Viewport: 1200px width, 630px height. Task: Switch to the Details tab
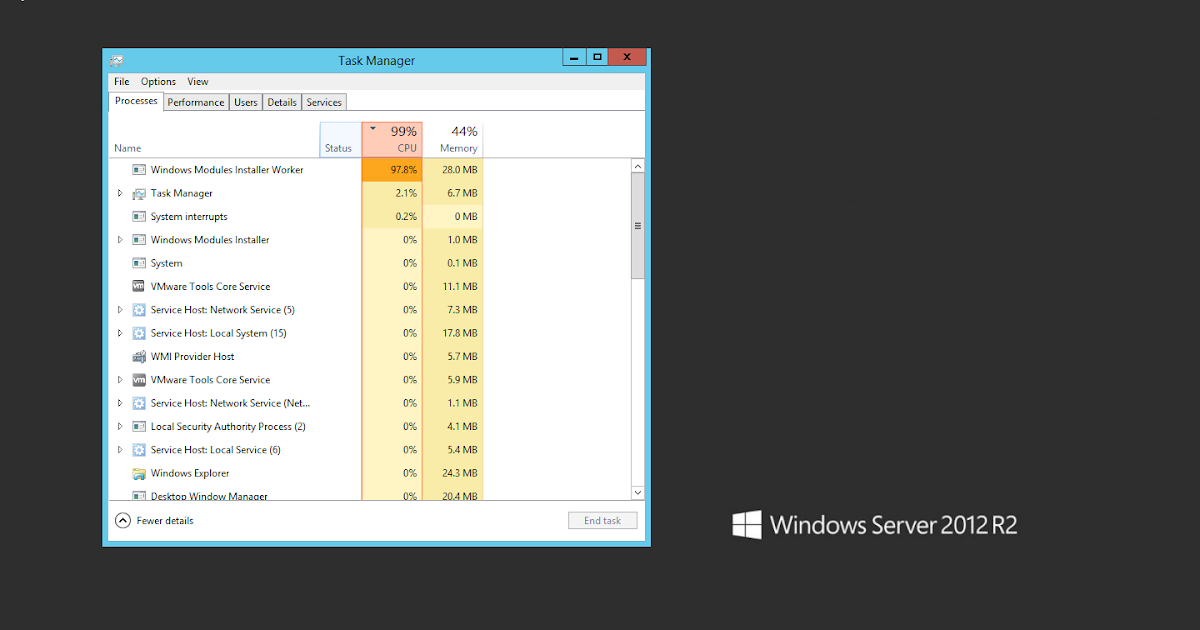click(x=282, y=102)
